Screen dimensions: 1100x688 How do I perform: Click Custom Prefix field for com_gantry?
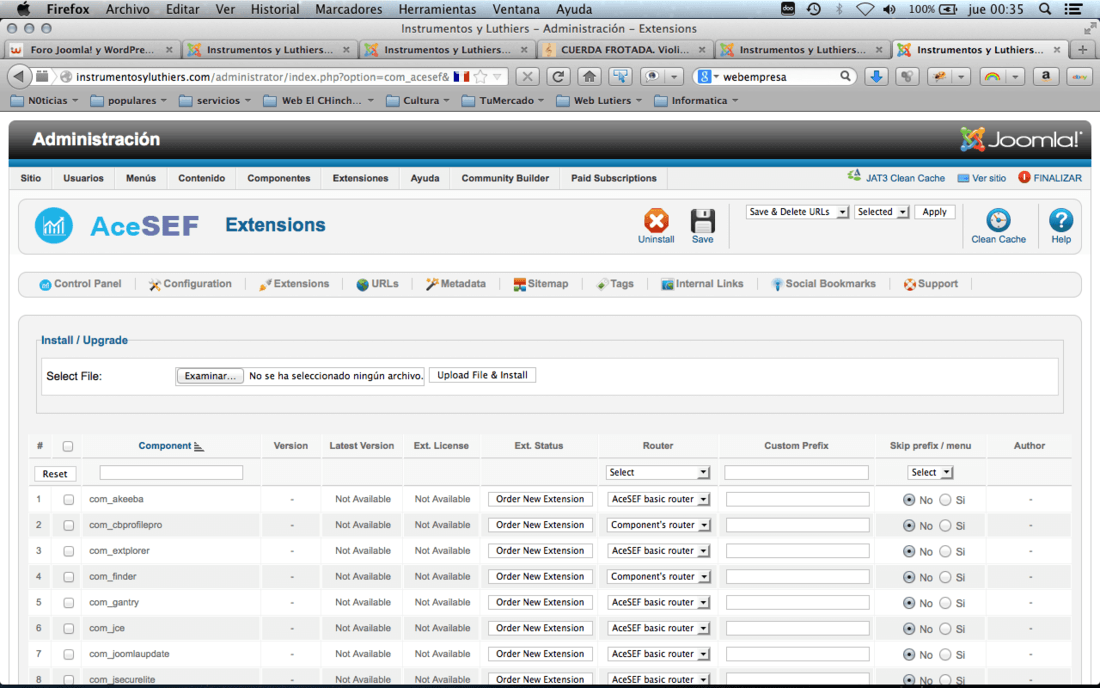point(798,602)
